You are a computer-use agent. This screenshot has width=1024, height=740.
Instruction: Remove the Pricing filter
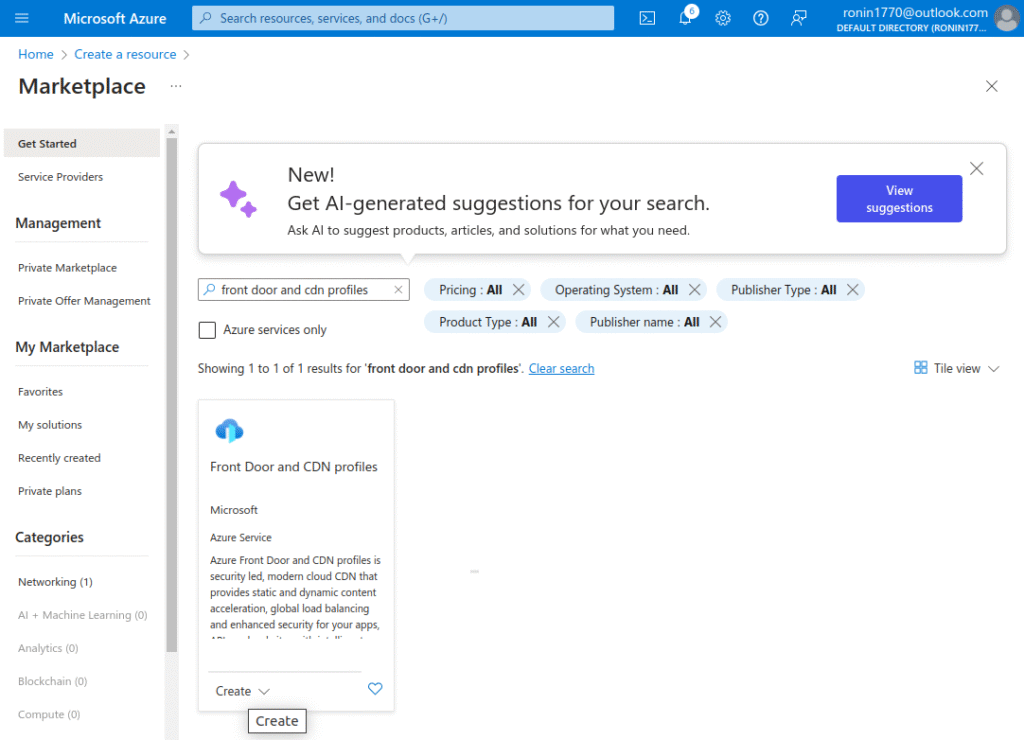(519, 289)
